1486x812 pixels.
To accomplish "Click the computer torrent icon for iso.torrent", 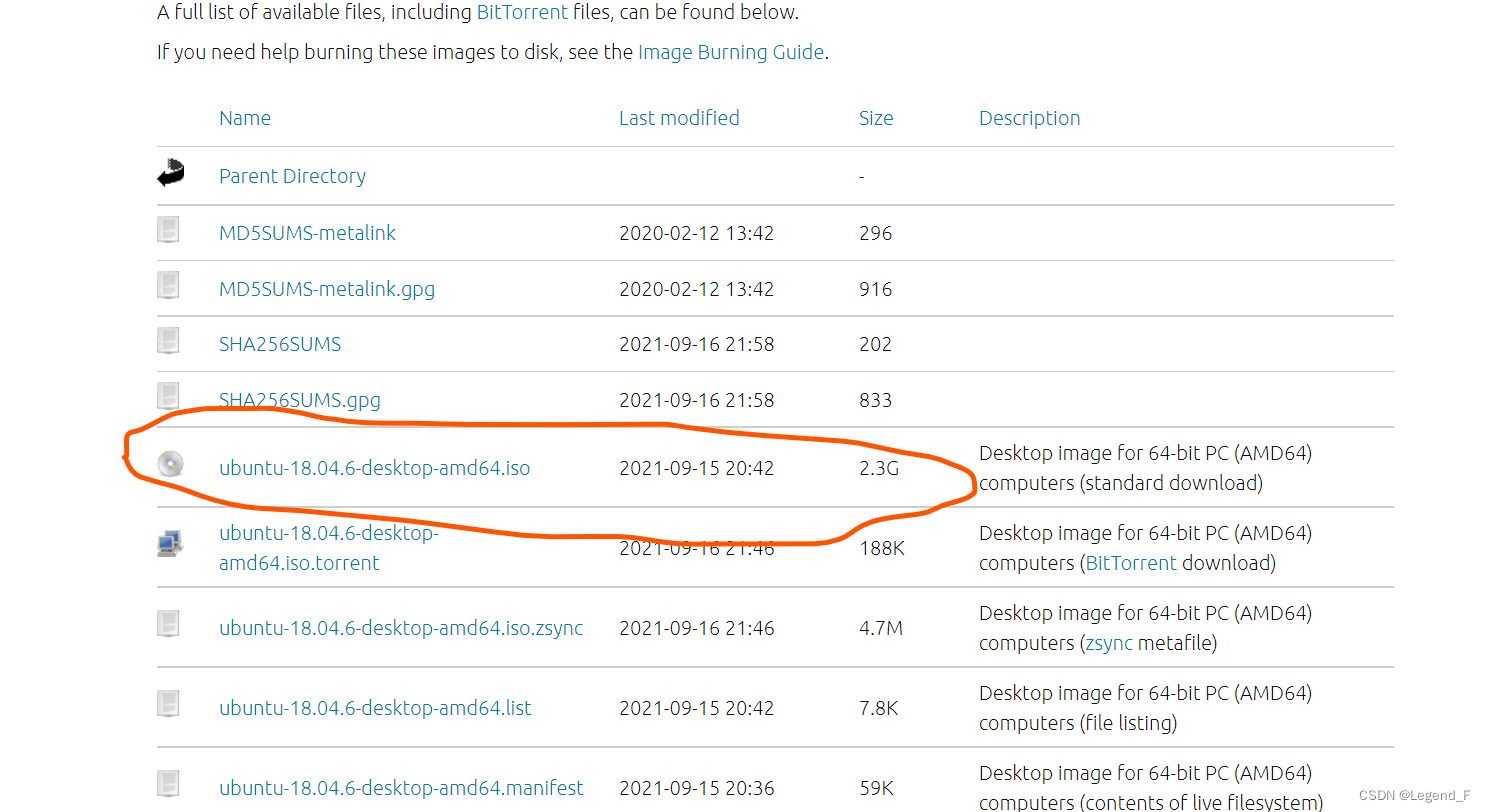I will [x=170, y=544].
